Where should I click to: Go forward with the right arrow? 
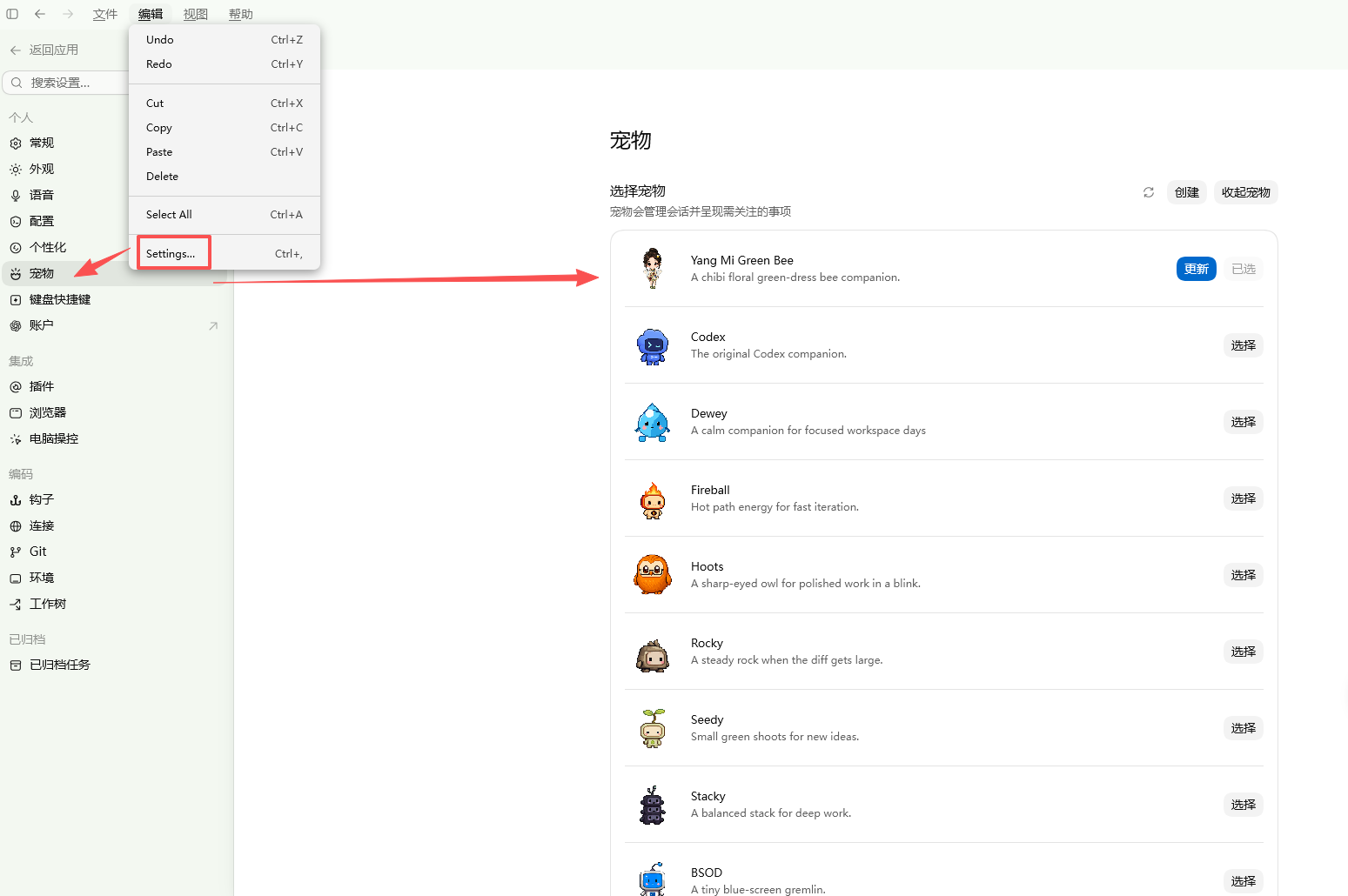click(x=68, y=14)
